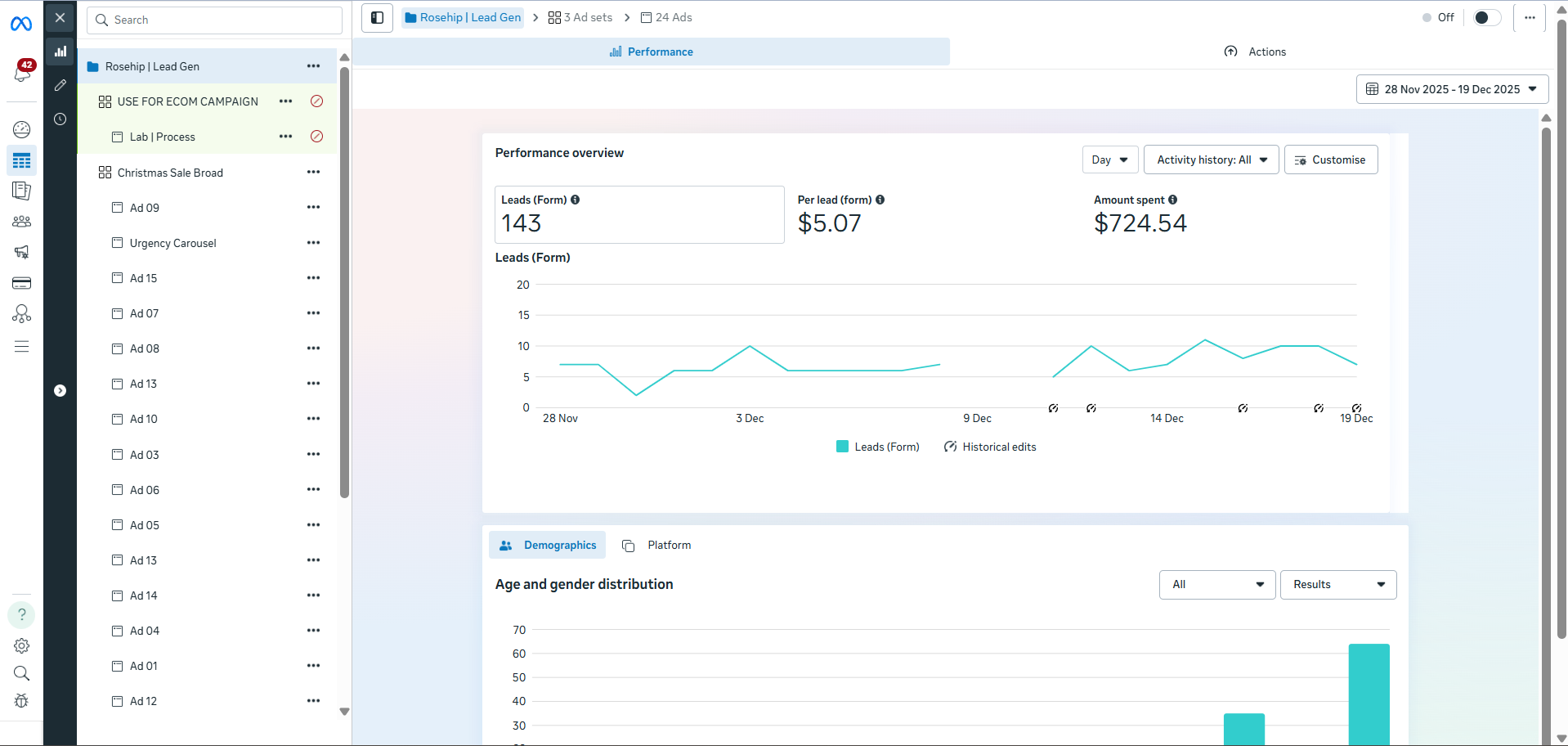Open the charts view icon
The image size is (1568, 746).
coord(60,52)
